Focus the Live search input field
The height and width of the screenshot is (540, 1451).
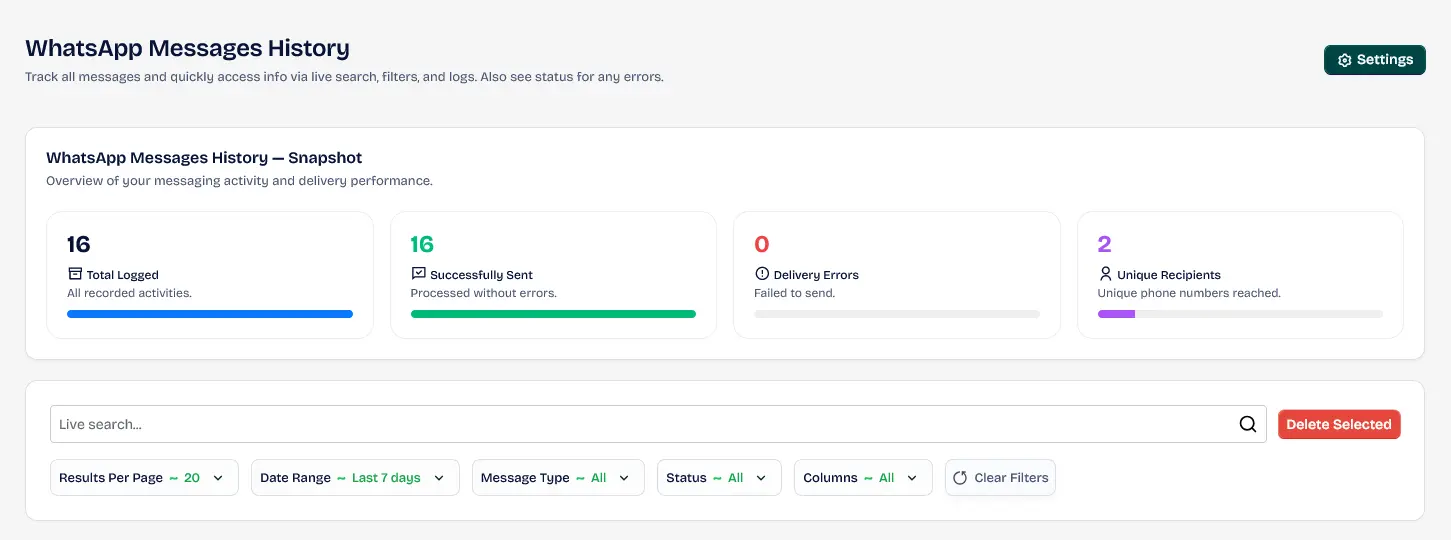point(658,424)
